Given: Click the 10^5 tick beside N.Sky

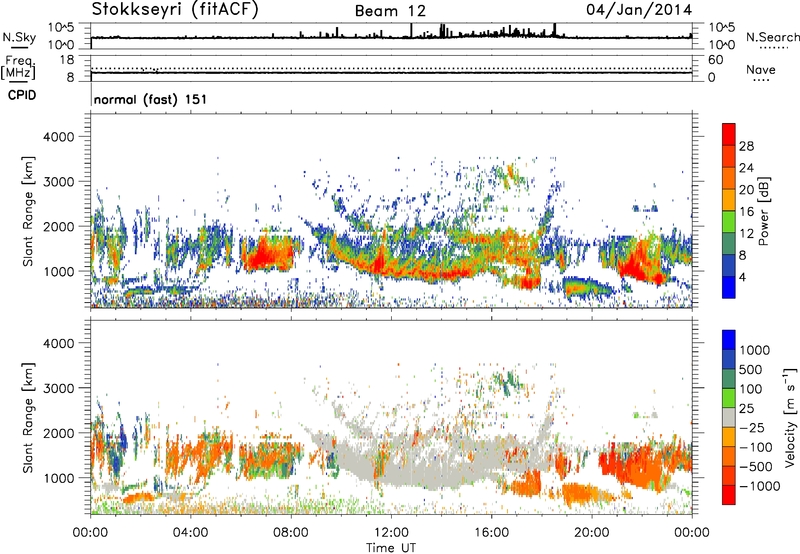Looking at the screenshot, I should coord(61,27).
